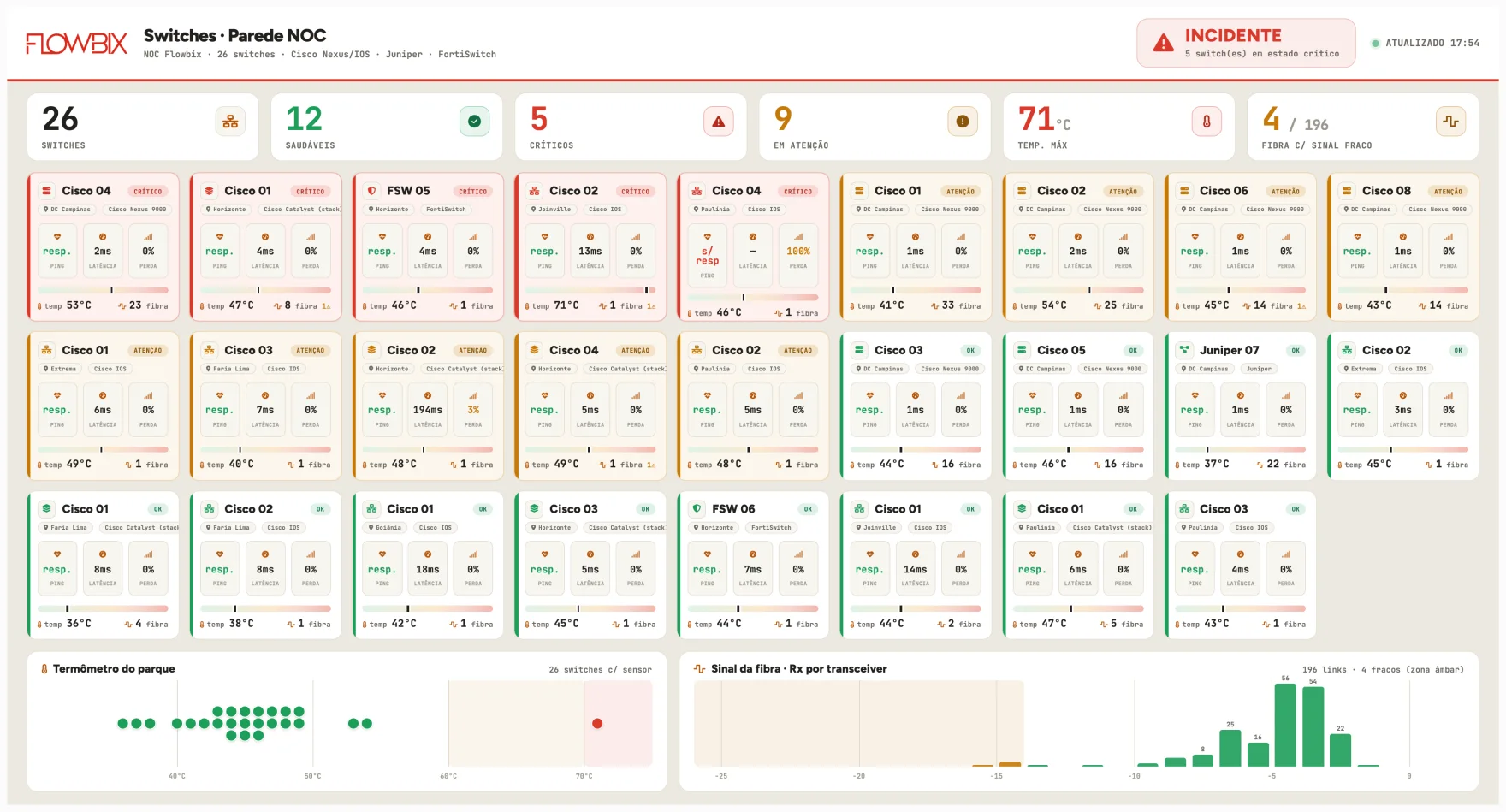Click the OK badge on Juniper 07 card
This screenshot has height=812, width=1506.
[1296, 351]
